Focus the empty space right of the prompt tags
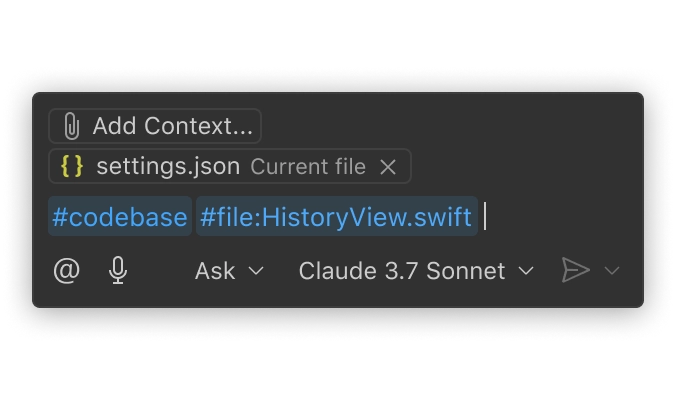Screen dimensions: 676x400 click(560, 217)
